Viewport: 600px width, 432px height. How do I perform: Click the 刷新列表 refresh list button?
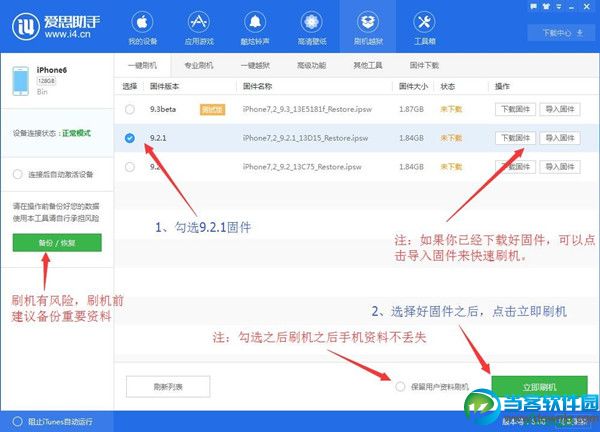tap(168, 386)
